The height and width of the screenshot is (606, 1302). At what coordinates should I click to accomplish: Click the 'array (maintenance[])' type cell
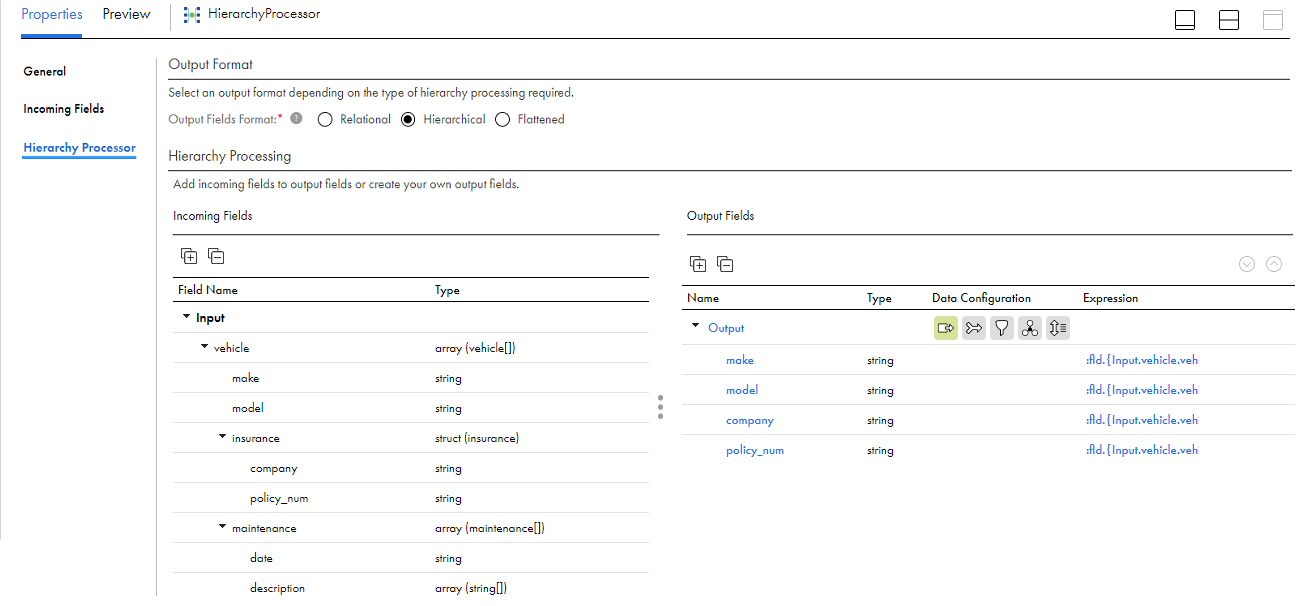pyautogui.click(x=490, y=528)
